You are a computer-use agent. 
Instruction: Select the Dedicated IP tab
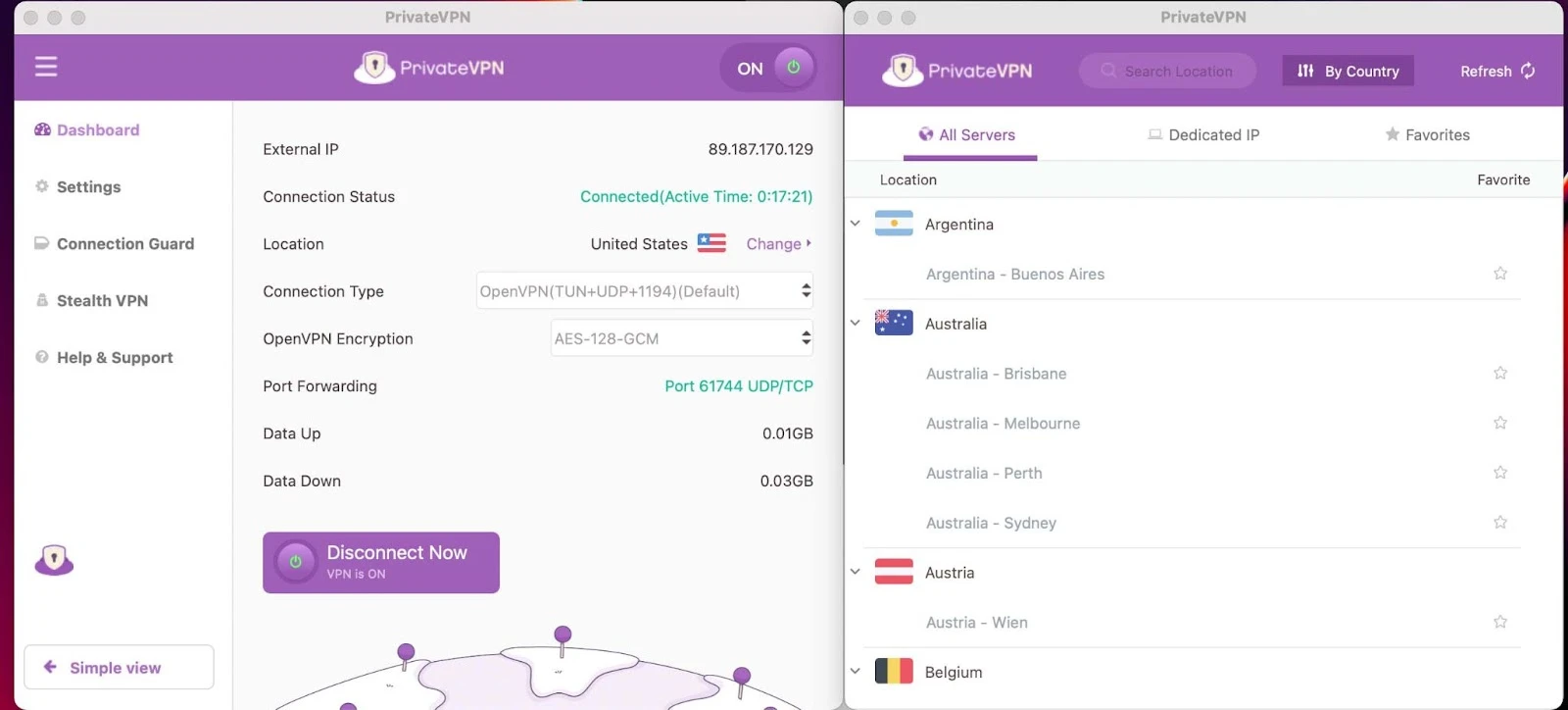[x=1203, y=135]
